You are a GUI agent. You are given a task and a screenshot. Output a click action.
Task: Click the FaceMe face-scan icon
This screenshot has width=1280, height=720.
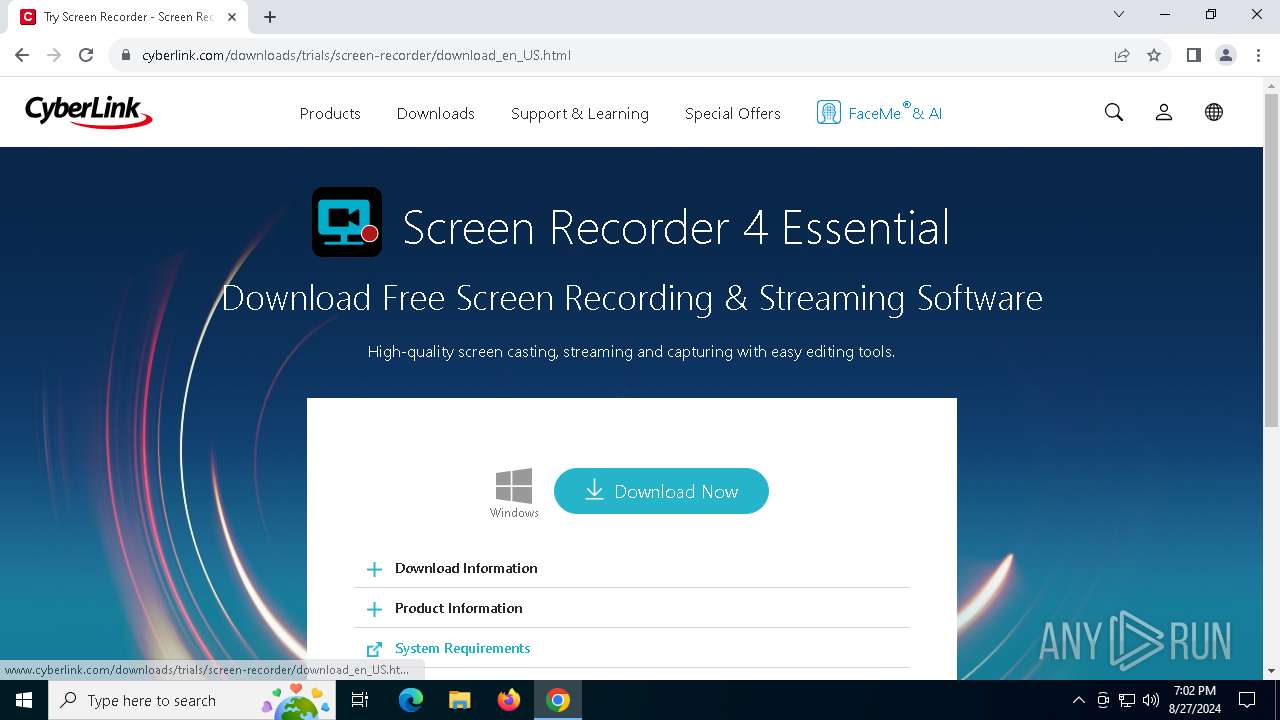tap(828, 113)
